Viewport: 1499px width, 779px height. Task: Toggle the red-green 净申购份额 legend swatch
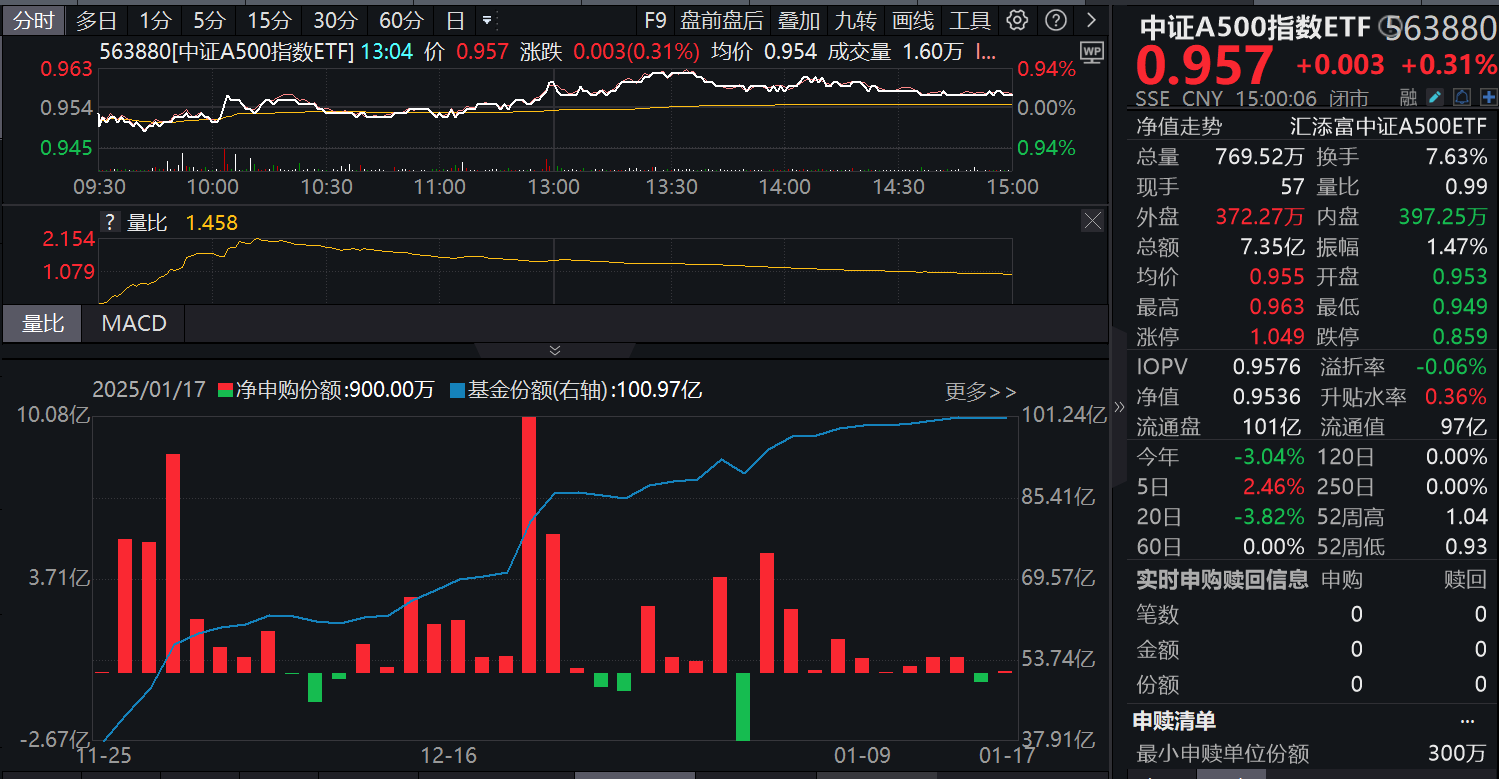(x=225, y=391)
